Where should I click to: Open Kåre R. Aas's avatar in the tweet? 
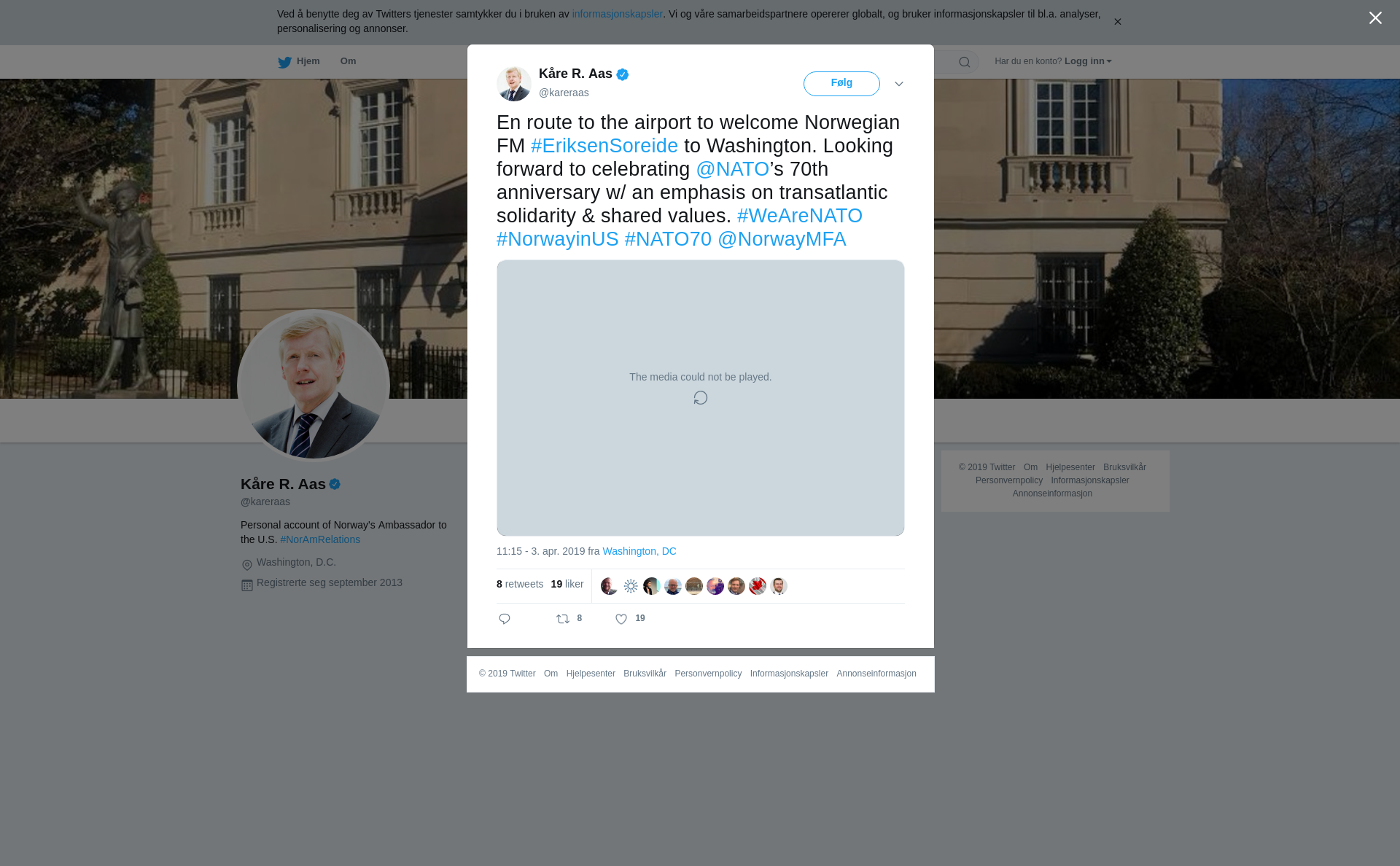pos(514,84)
